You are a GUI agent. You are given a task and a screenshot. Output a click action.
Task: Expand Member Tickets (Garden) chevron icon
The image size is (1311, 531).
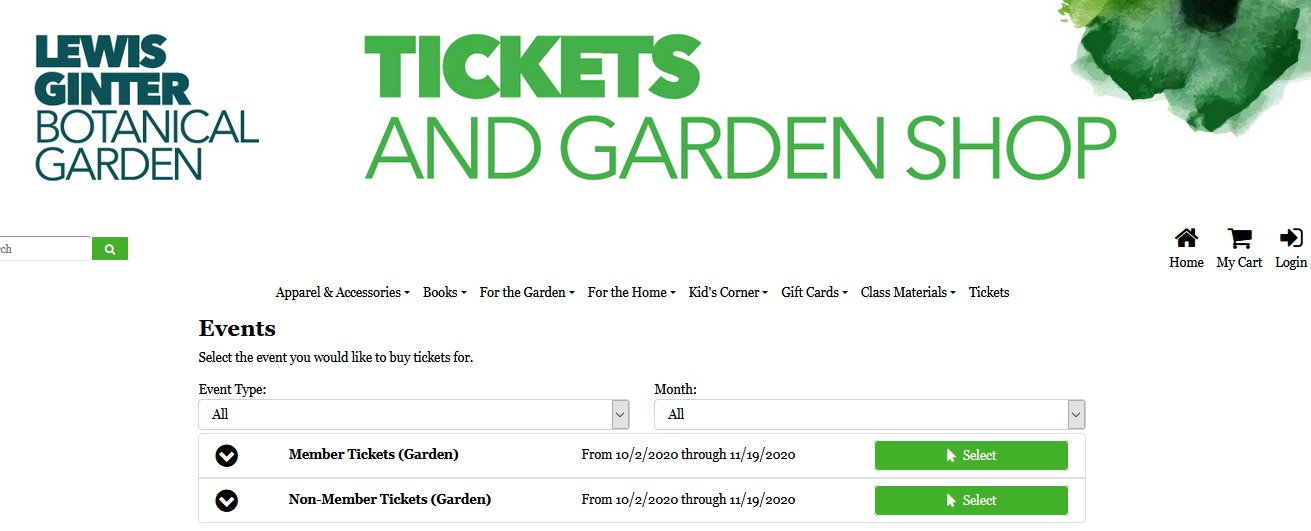click(227, 455)
